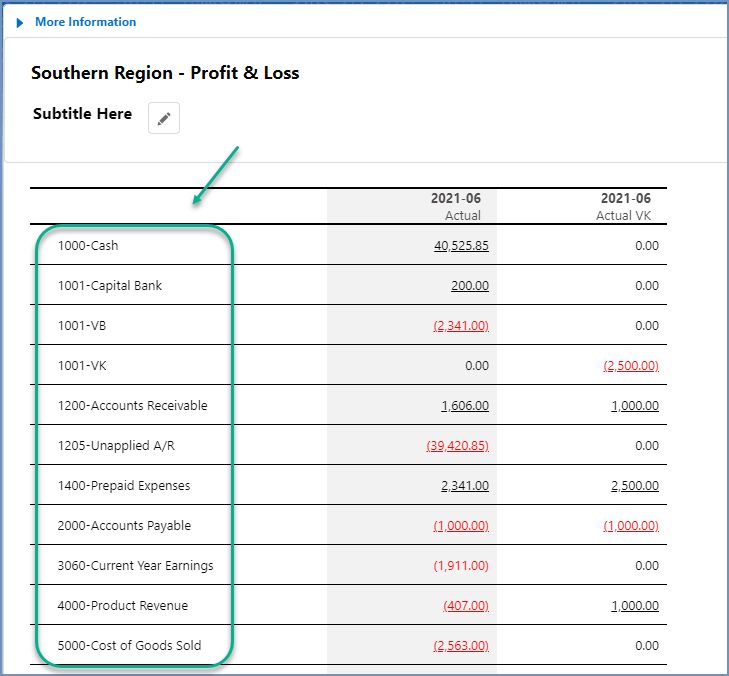Open the 40,525.85 Cash actual value
Screen dimensions: 729x676
(x=461, y=245)
